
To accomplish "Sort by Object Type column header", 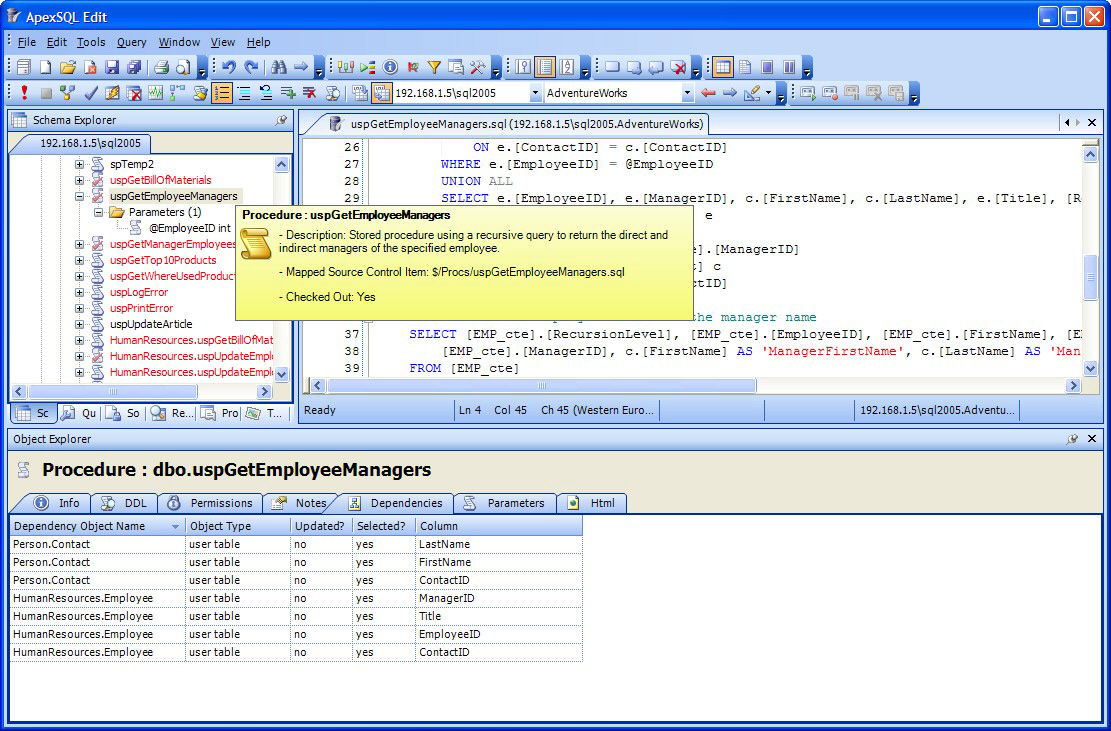I will pyautogui.click(x=237, y=526).
